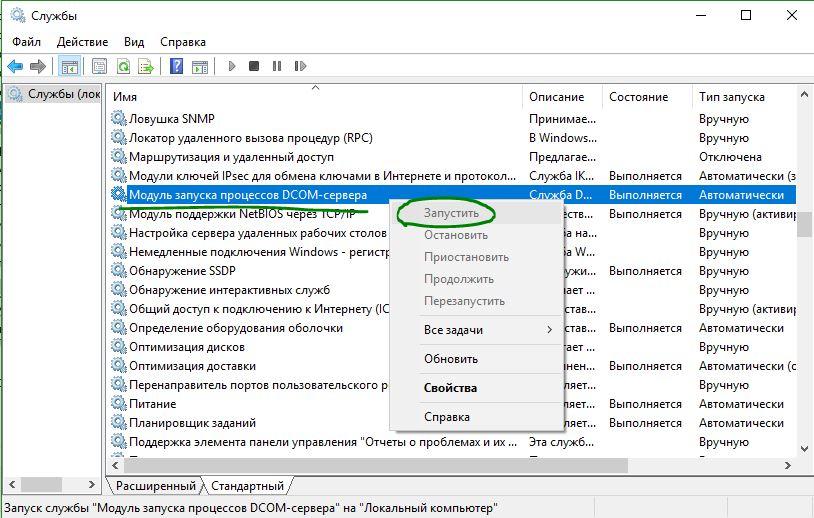Select Модуль запуска процессов DCOM-сервера row
814x518 pixels.
pyautogui.click(x=453, y=195)
